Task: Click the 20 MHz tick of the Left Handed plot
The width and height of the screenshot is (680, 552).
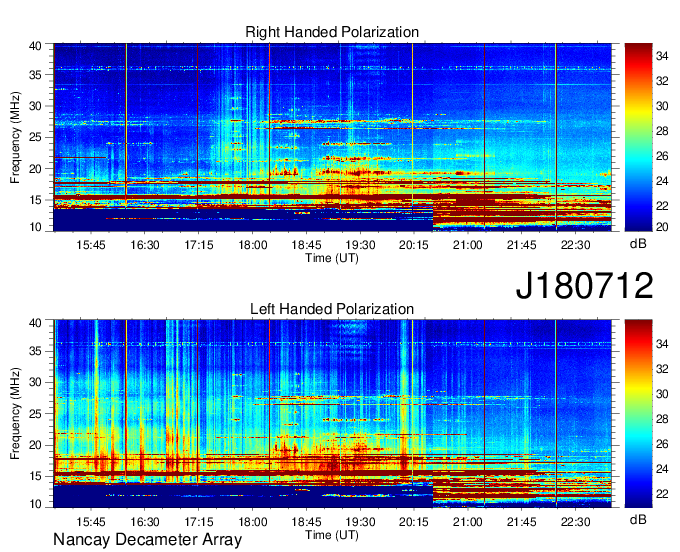Action: 35,445
